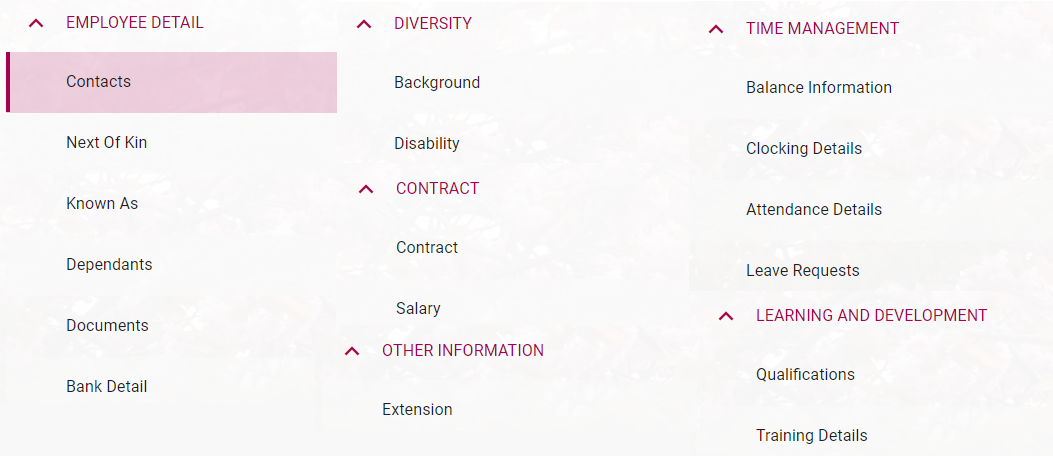Open Clocking Details
The width and height of the screenshot is (1053, 456).
click(804, 149)
